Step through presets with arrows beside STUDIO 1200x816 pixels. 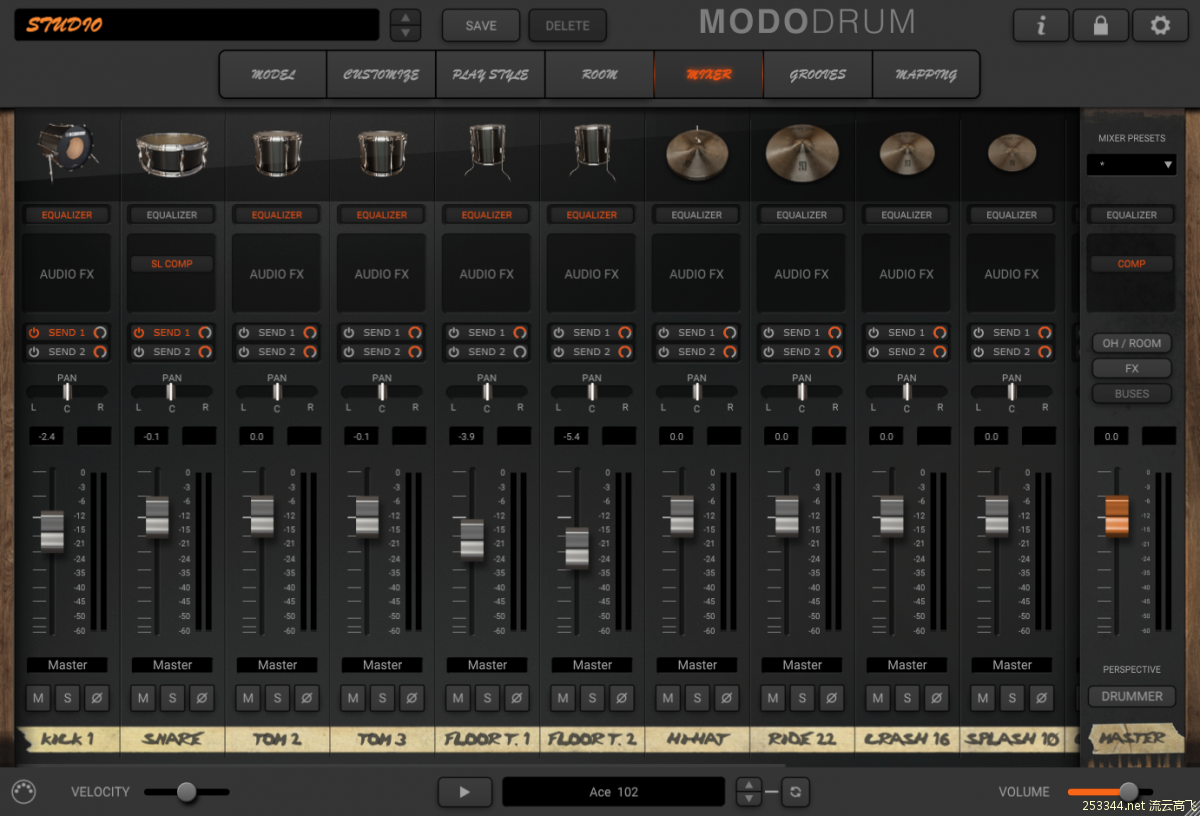point(405,25)
